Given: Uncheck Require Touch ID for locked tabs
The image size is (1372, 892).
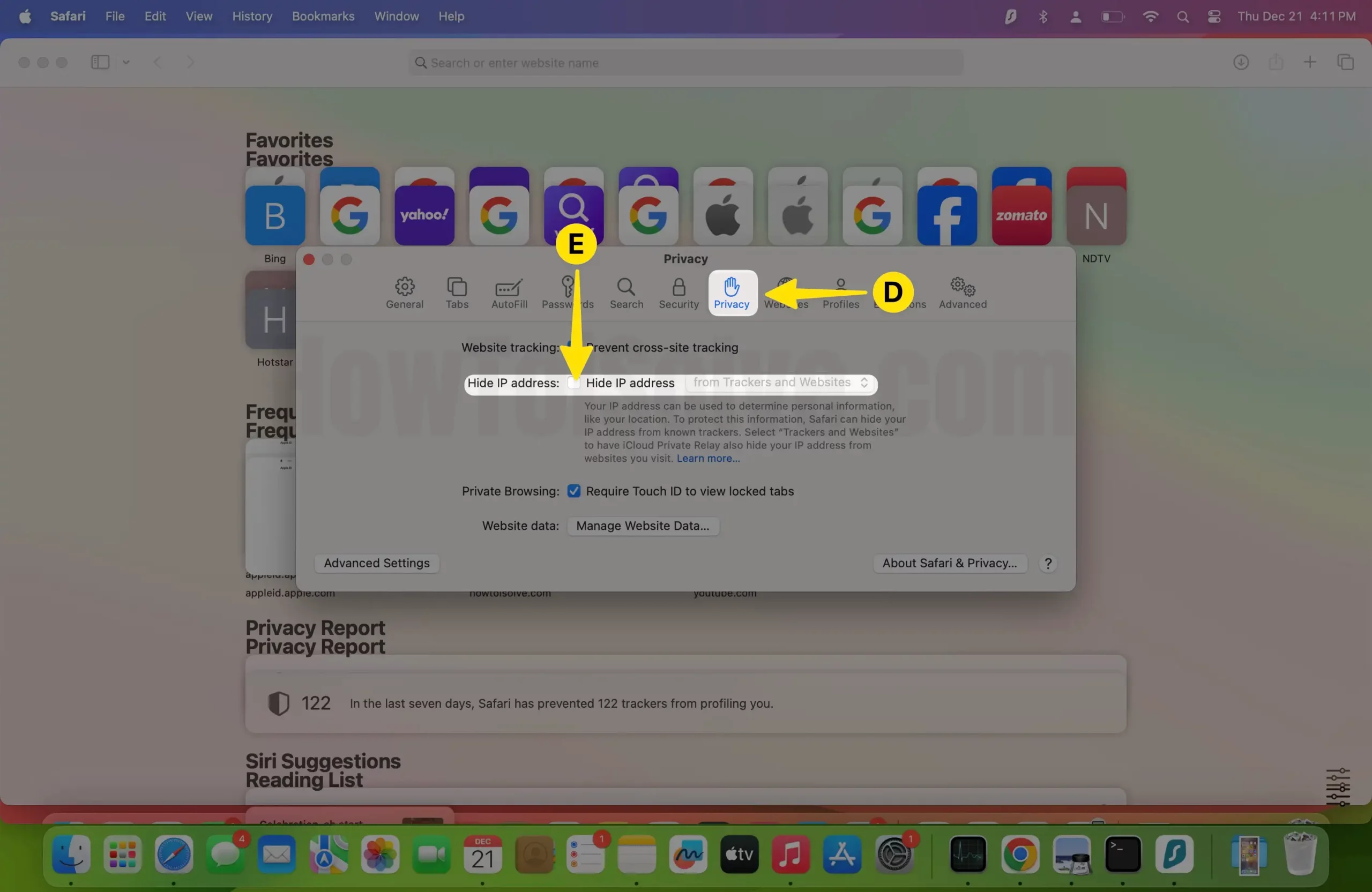Looking at the screenshot, I should [573, 491].
